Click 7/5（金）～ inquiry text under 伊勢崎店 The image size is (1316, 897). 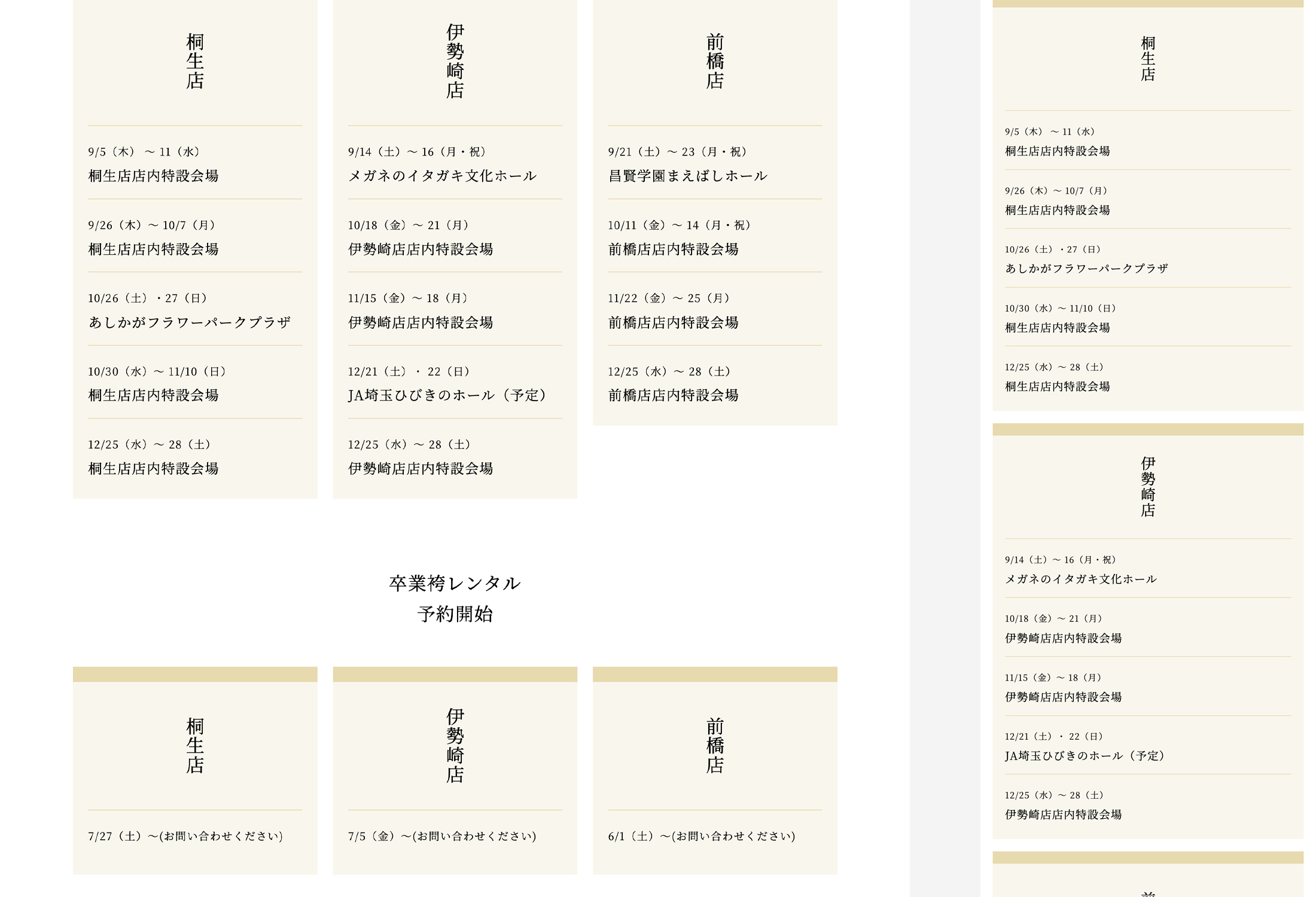(x=442, y=836)
